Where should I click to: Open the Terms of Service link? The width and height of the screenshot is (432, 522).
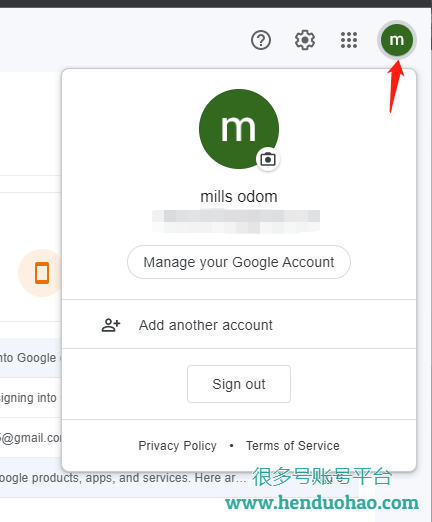pos(293,446)
